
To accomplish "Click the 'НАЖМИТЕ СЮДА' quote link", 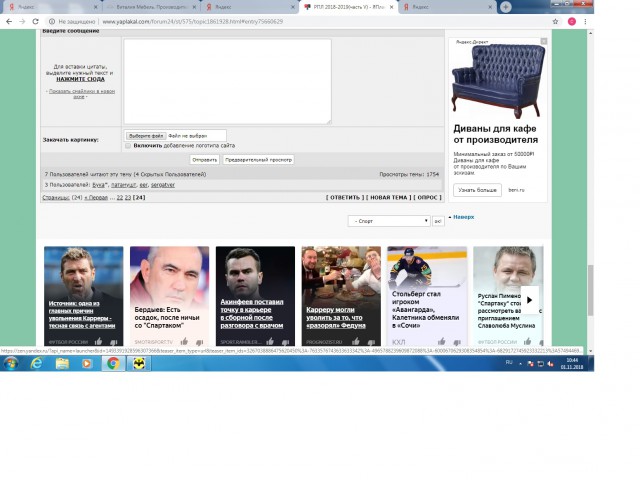I will click(x=80, y=79).
